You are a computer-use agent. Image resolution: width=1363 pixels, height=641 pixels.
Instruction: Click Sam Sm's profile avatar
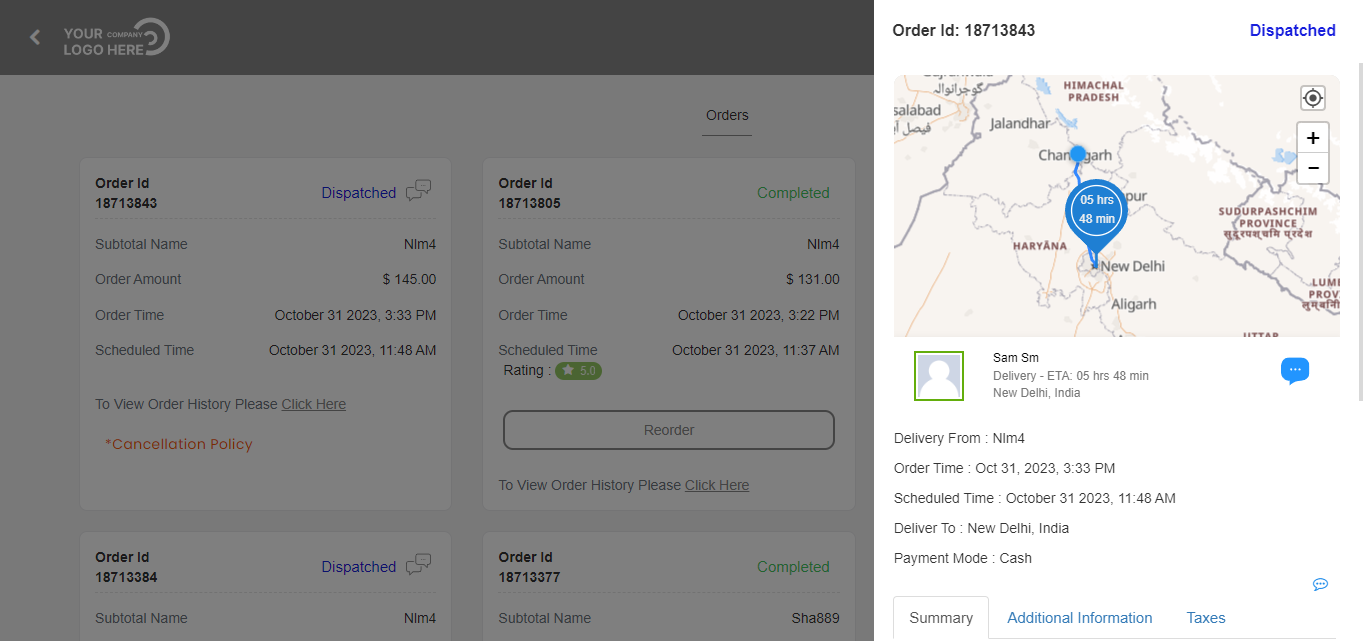tap(939, 376)
